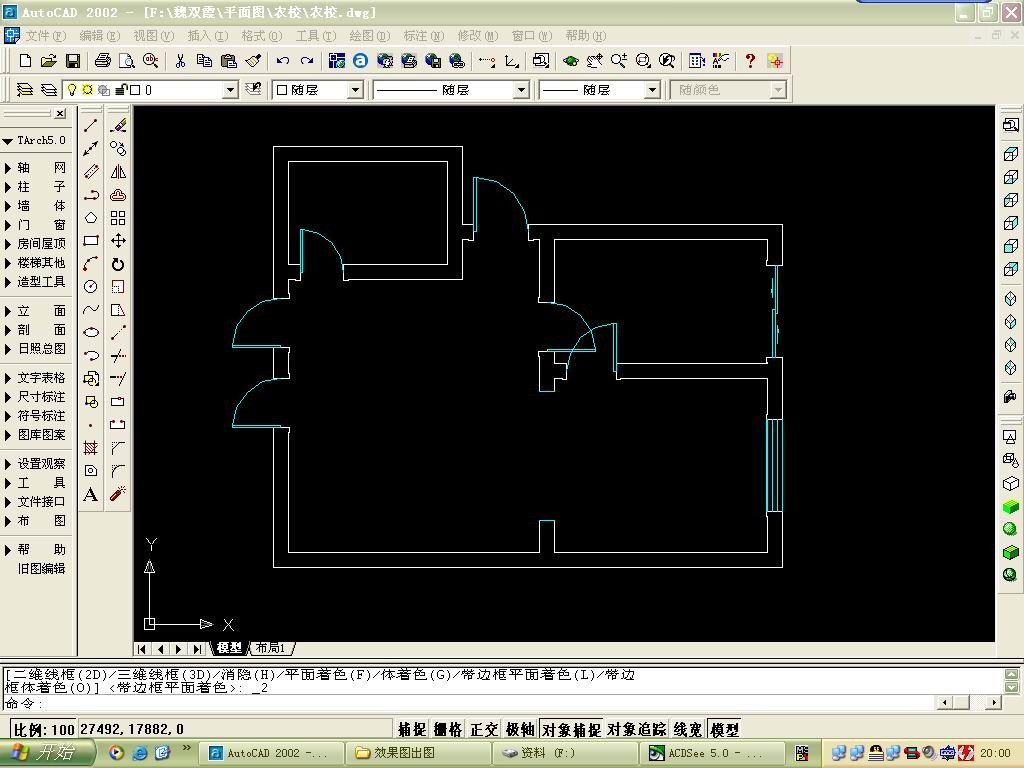
Task: Click the 随层 color swatch box
Action: (x=281, y=90)
